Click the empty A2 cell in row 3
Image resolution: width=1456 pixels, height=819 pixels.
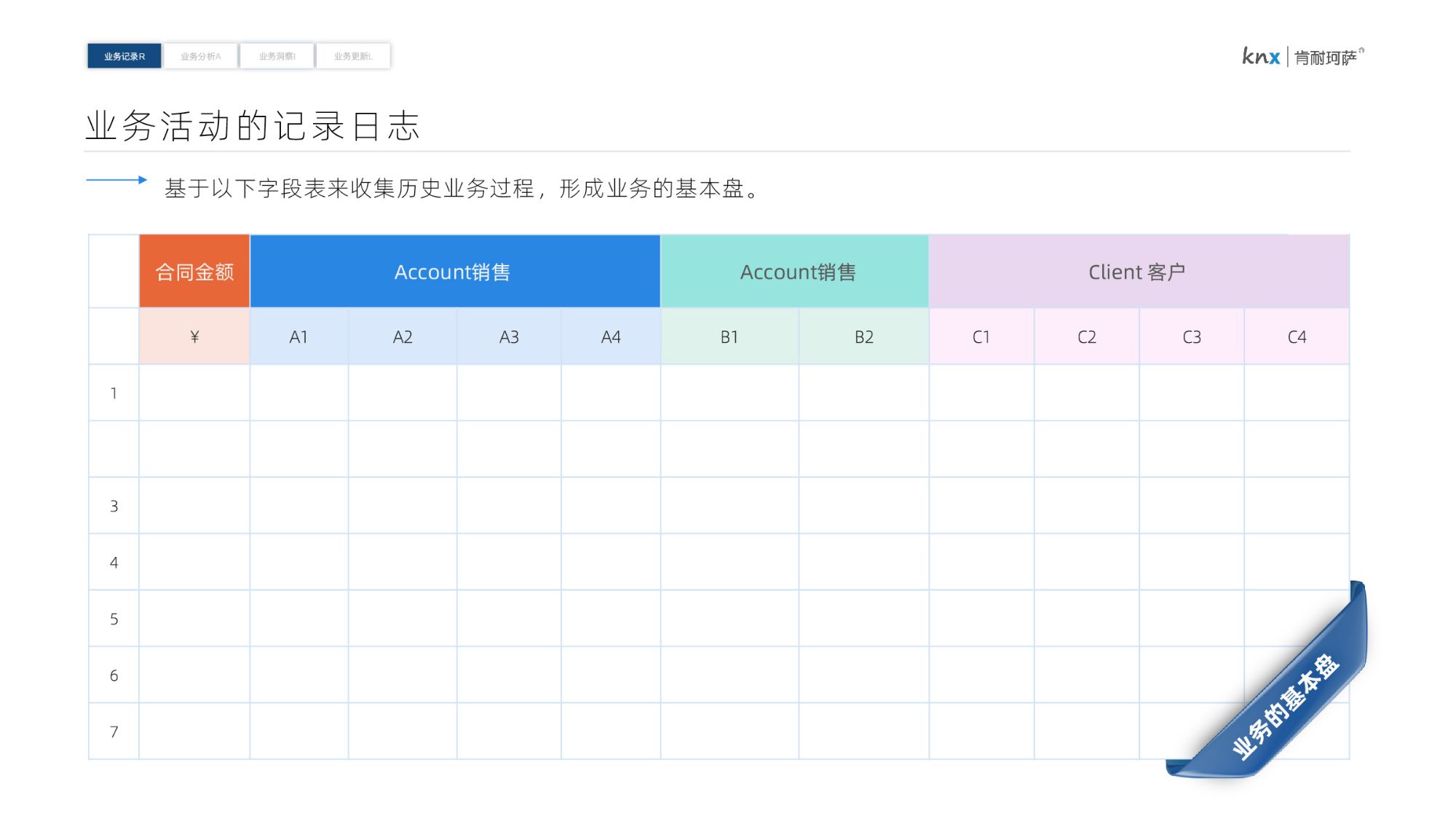tap(403, 506)
